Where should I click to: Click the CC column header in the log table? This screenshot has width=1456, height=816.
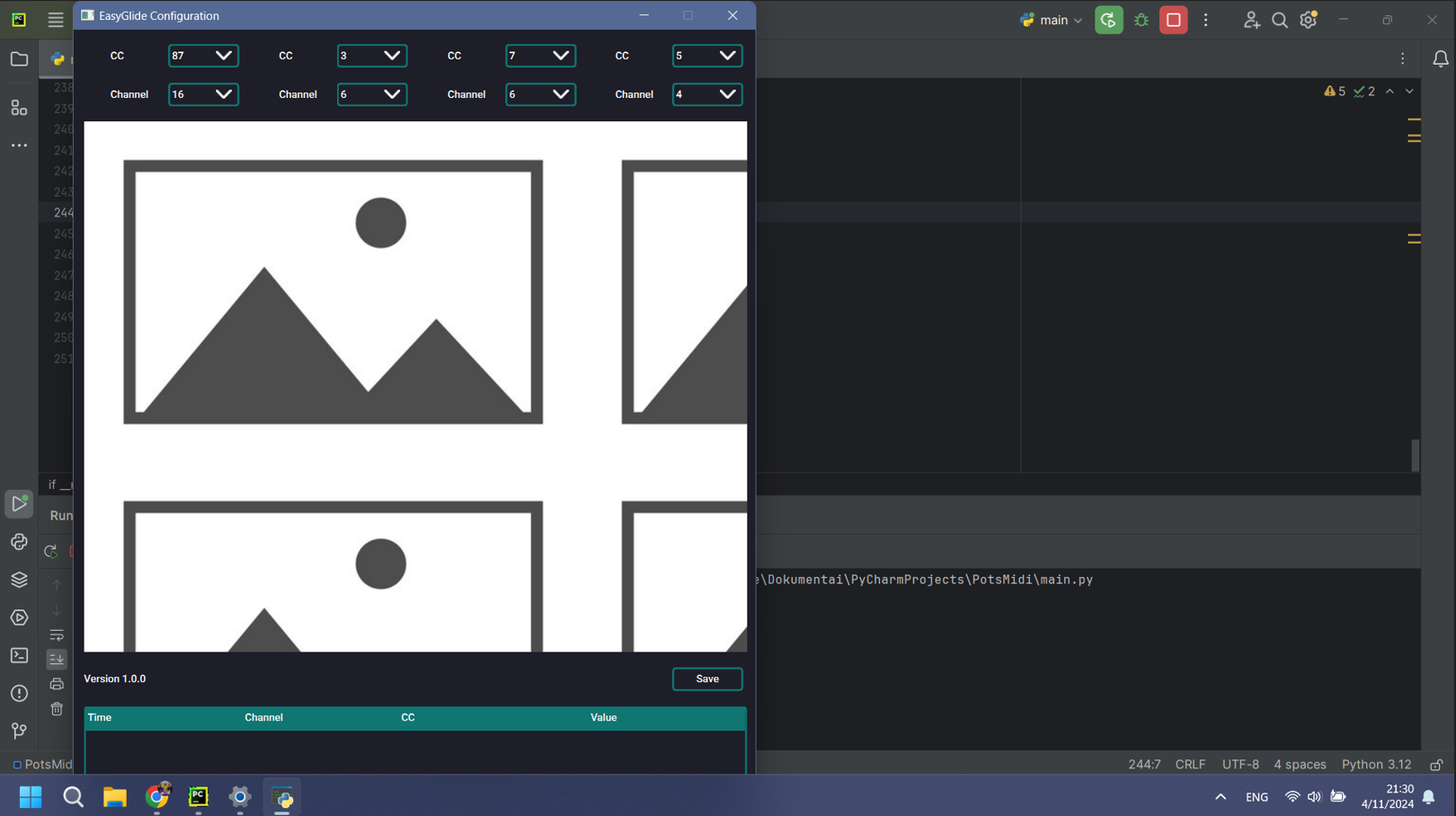[408, 718]
